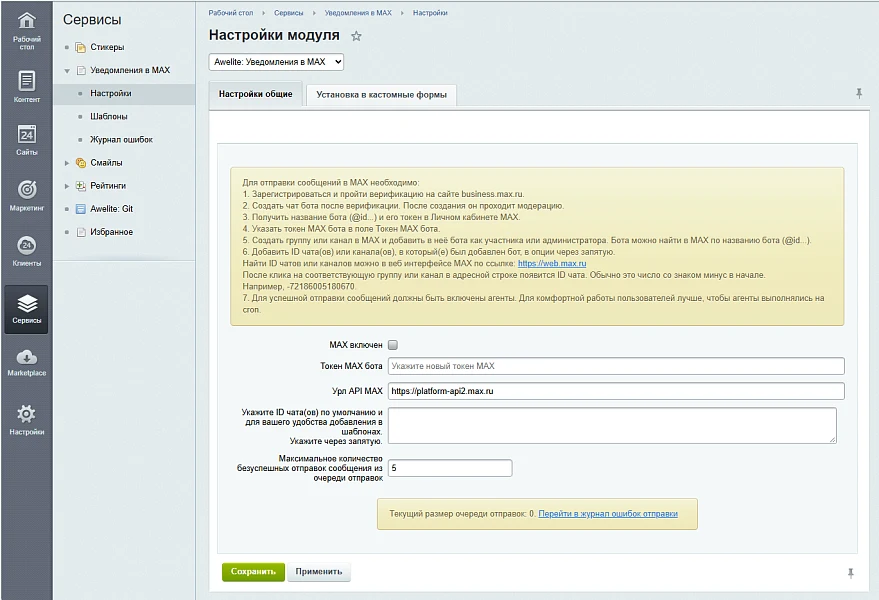Open the Маркетинг target icon
The image size is (879, 600).
pos(26,190)
